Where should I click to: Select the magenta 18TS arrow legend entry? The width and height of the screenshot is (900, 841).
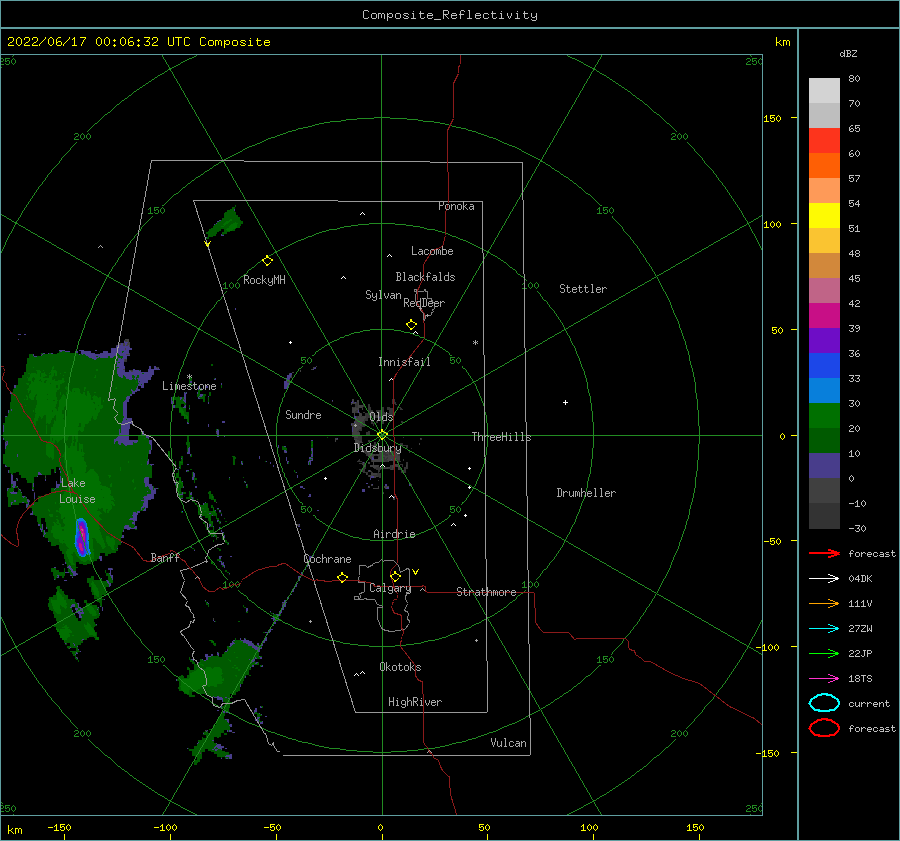[x=824, y=679]
